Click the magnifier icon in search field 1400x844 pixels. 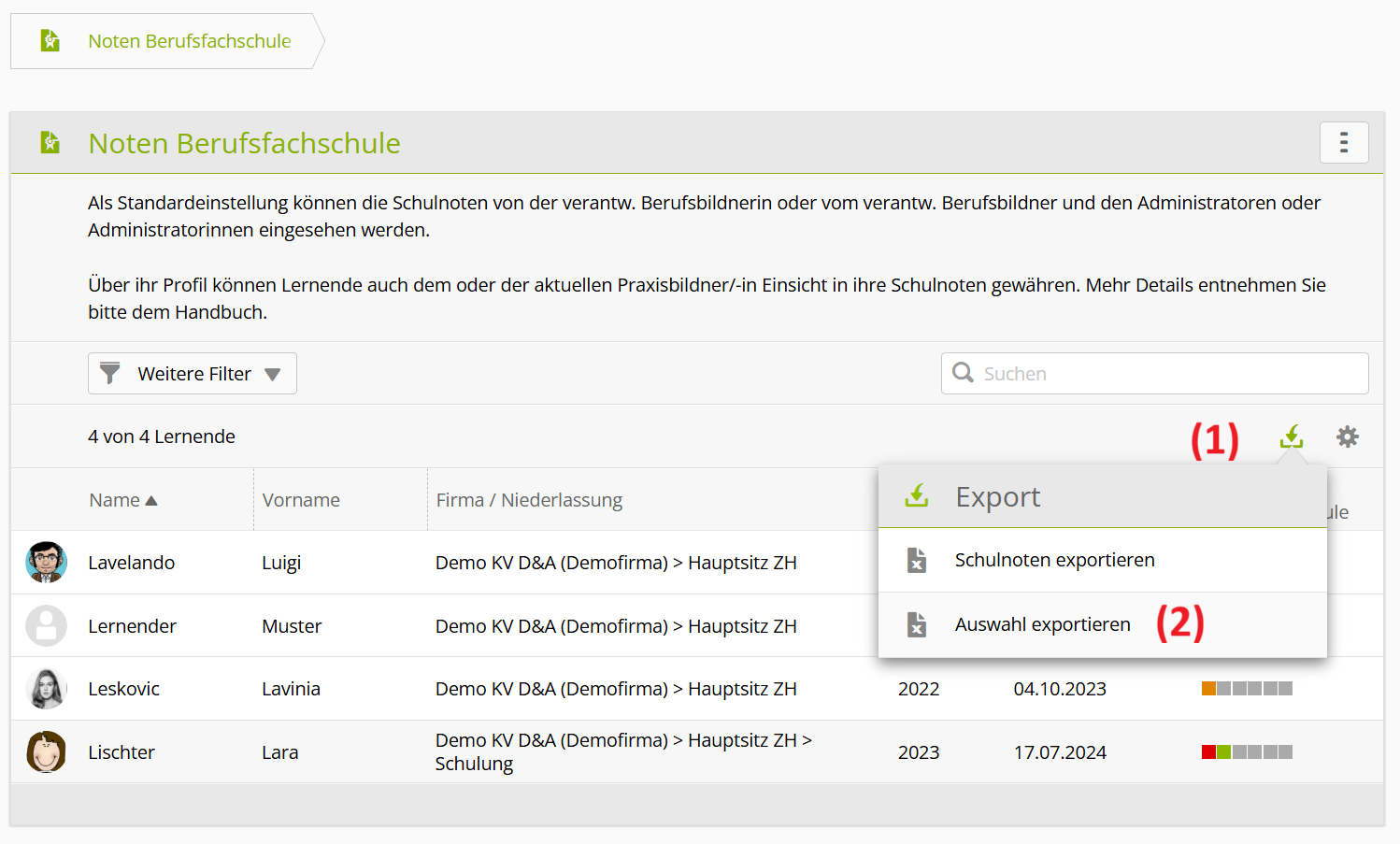(x=963, y=373)
